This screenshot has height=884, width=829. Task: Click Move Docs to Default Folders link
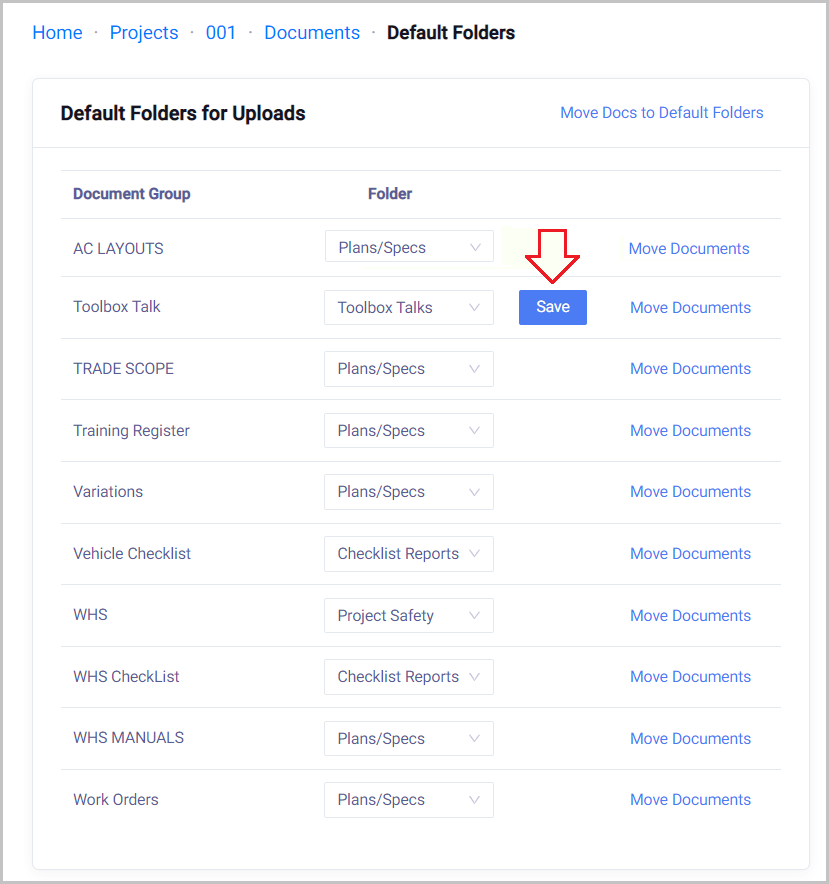pyautogui.click(x=661, y=113)
